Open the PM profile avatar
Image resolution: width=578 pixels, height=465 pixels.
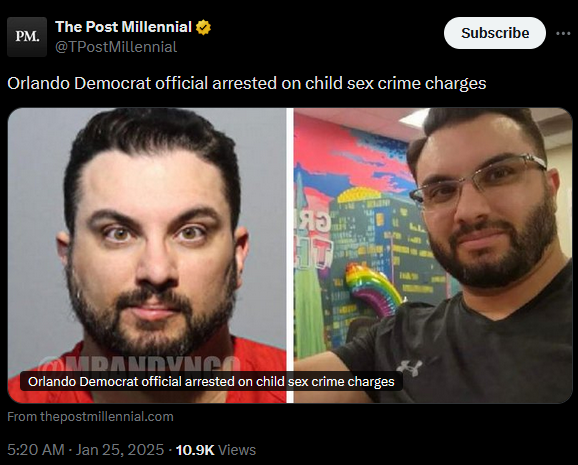[x=27, y=37]
